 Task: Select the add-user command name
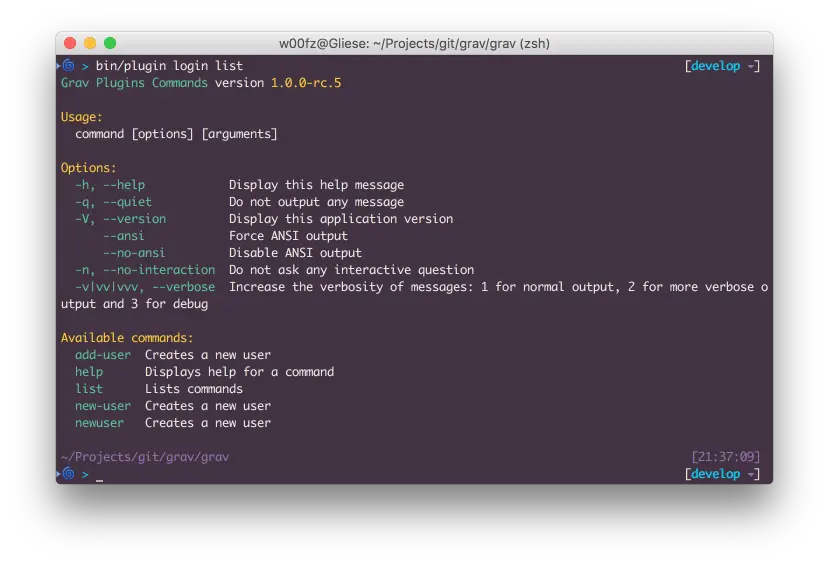coord(102,355)
